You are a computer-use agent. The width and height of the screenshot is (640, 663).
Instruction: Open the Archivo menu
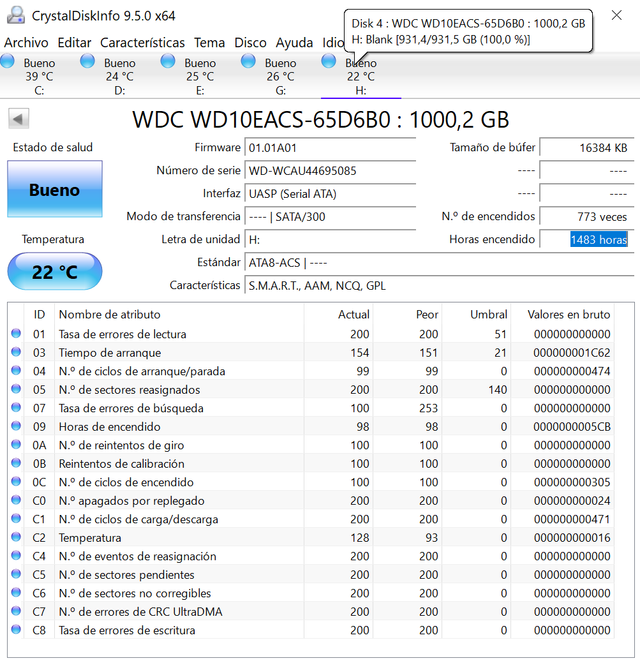pos(26,43)
